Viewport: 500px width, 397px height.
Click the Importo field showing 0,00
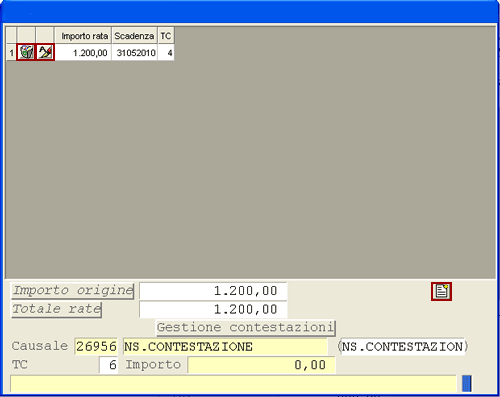tap(262, 365)
